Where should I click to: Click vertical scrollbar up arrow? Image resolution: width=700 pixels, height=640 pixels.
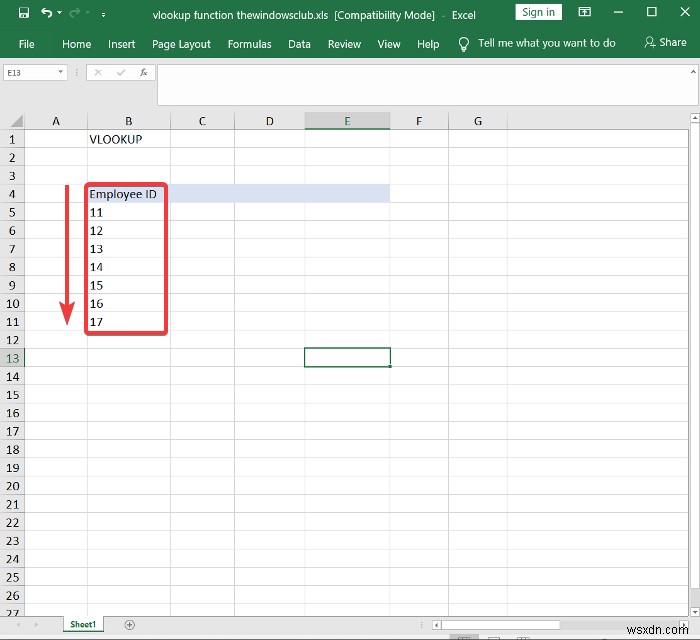coord(695,118)
